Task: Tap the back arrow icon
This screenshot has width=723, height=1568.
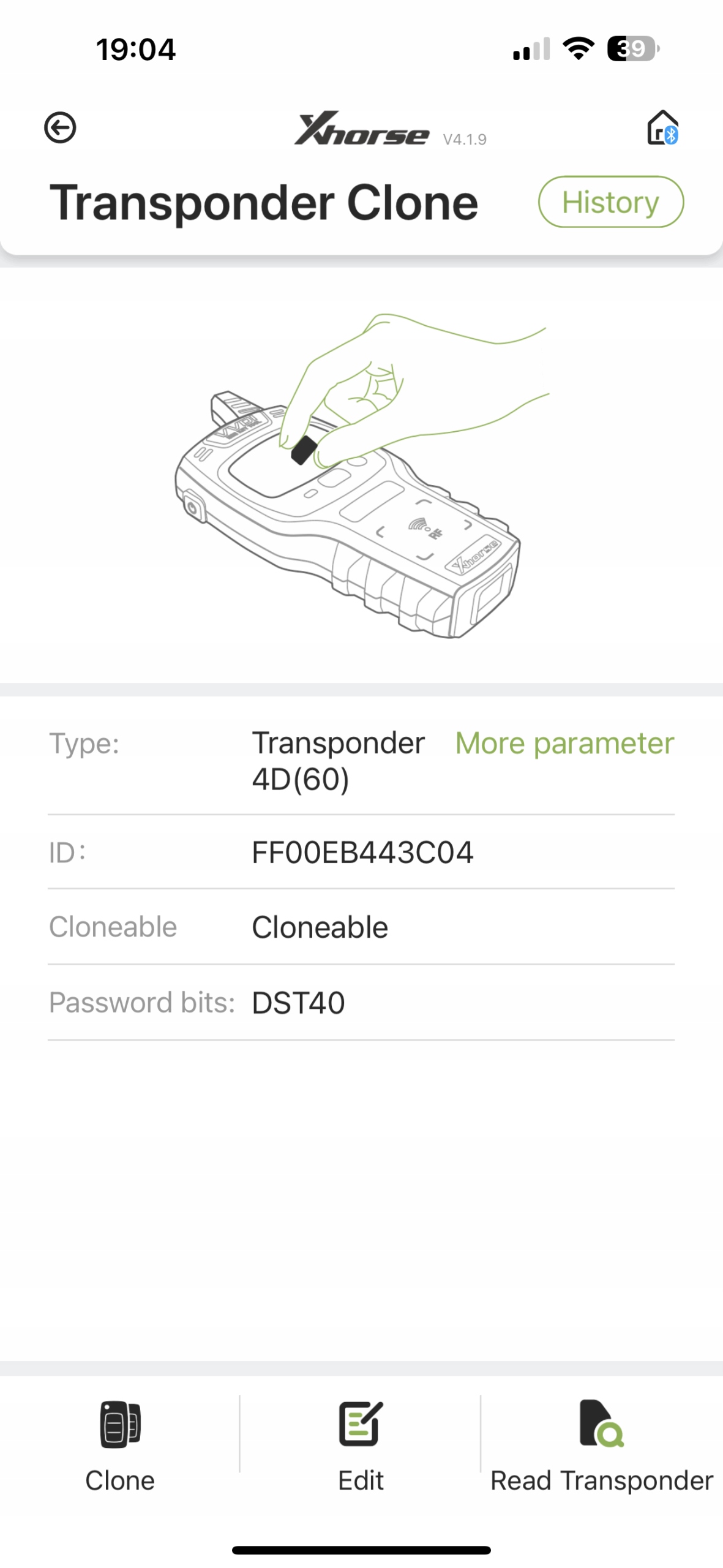Action: (x=60, y=128)
